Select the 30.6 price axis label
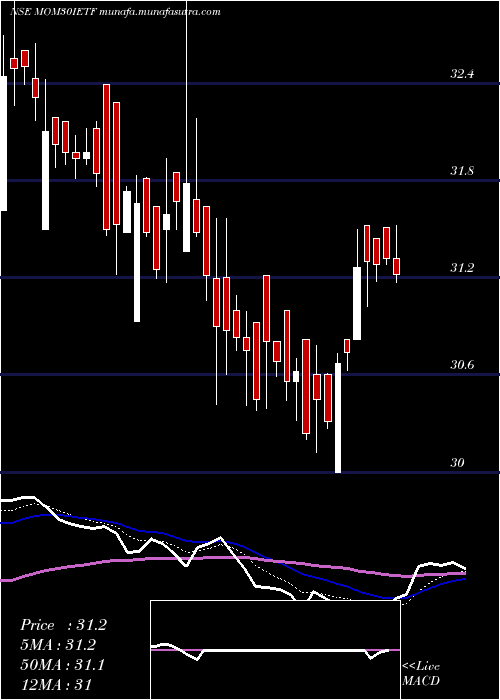 coord(462,365)
